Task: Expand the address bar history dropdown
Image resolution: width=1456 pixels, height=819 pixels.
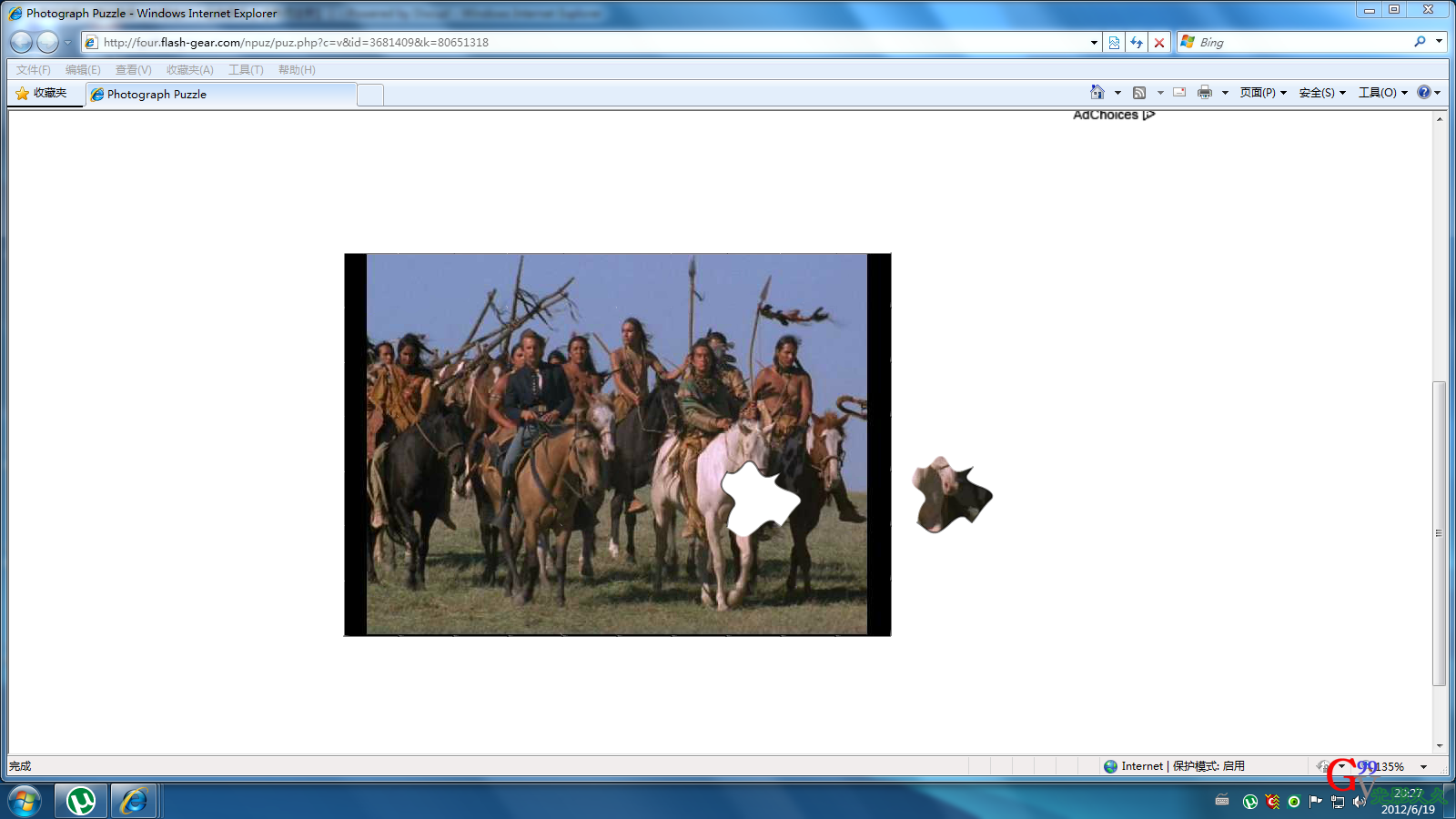Action: pos(1094,43)
